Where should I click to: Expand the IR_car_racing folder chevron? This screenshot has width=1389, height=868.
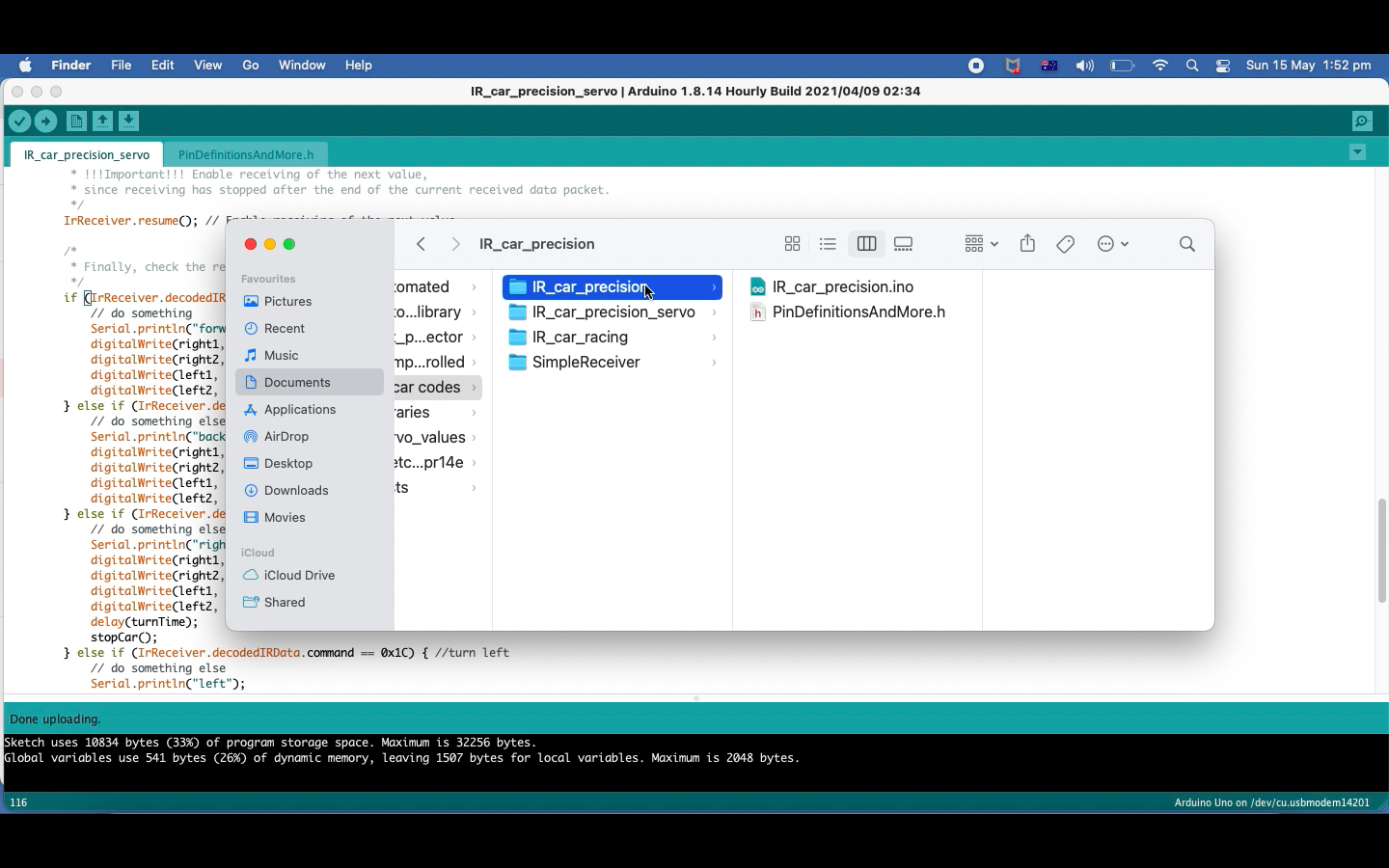pos(714,338)
